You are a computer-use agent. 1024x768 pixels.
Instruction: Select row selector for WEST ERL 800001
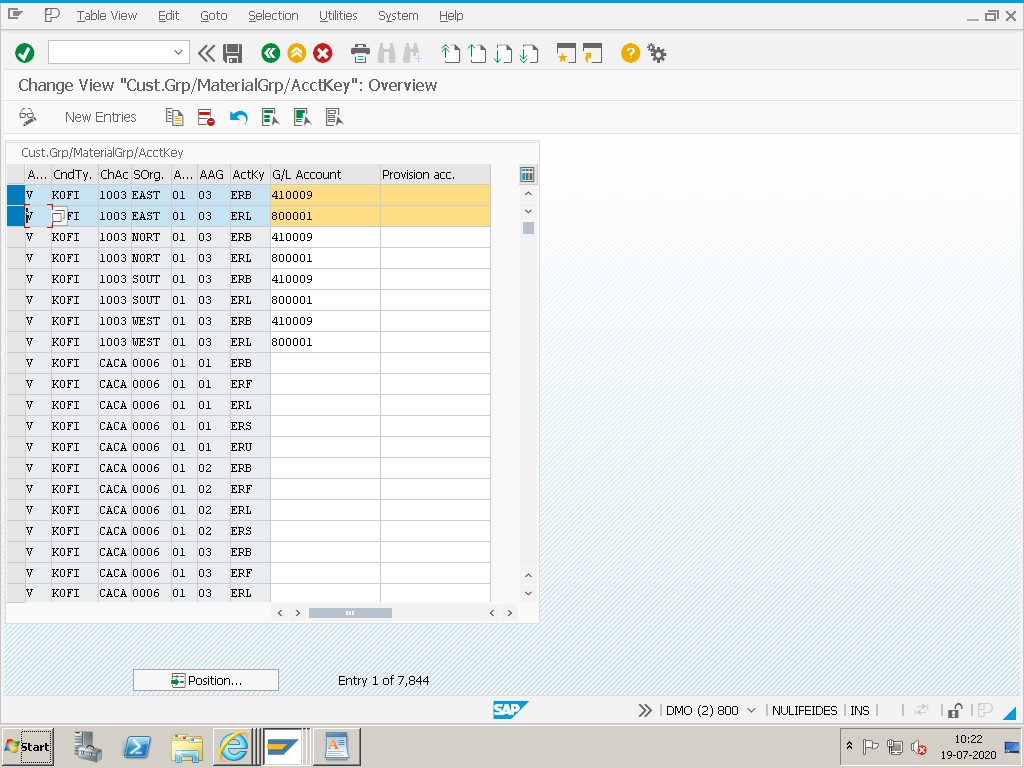(16, 342)
